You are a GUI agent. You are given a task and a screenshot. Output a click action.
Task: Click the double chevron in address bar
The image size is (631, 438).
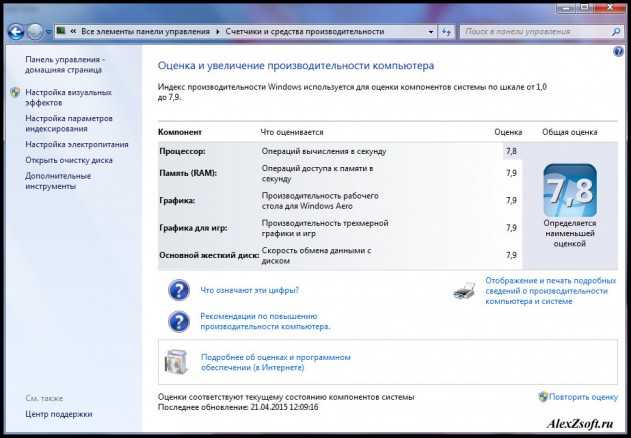74,31
